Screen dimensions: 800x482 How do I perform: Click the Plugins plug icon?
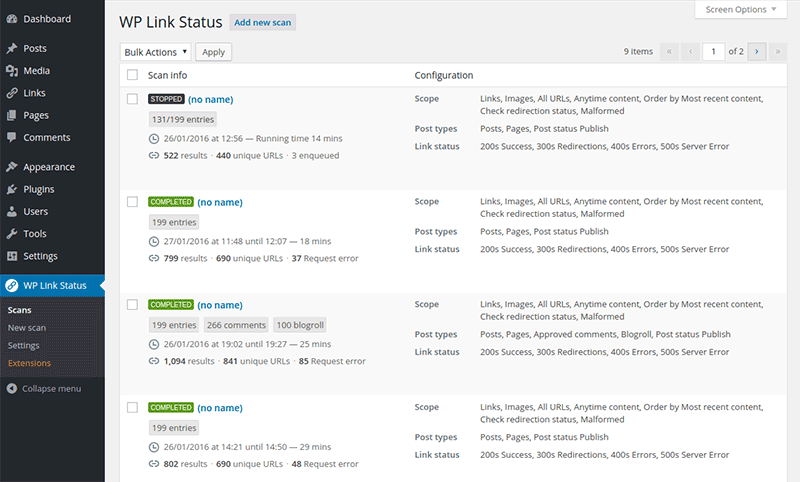tap(11, 190)
